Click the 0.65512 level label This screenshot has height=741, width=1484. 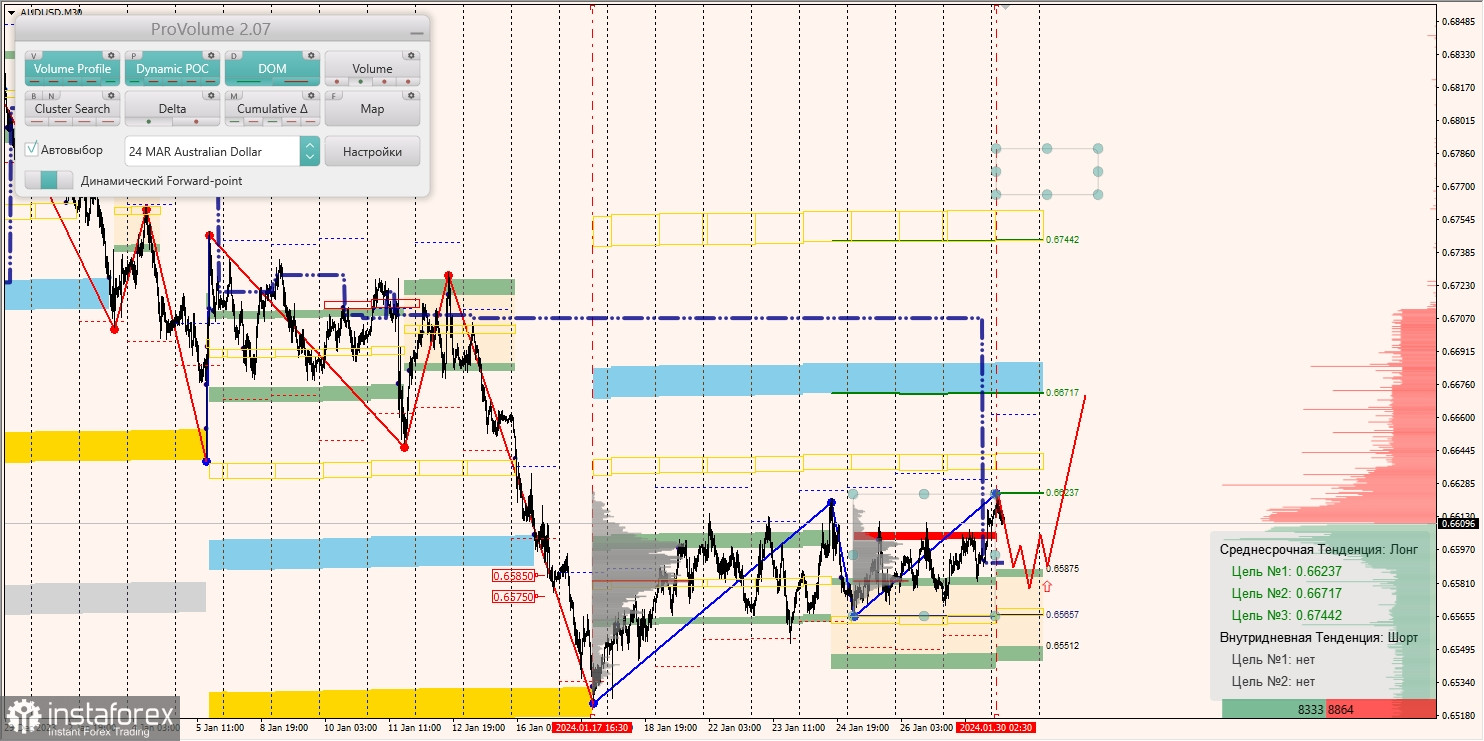click(1062, 646)
